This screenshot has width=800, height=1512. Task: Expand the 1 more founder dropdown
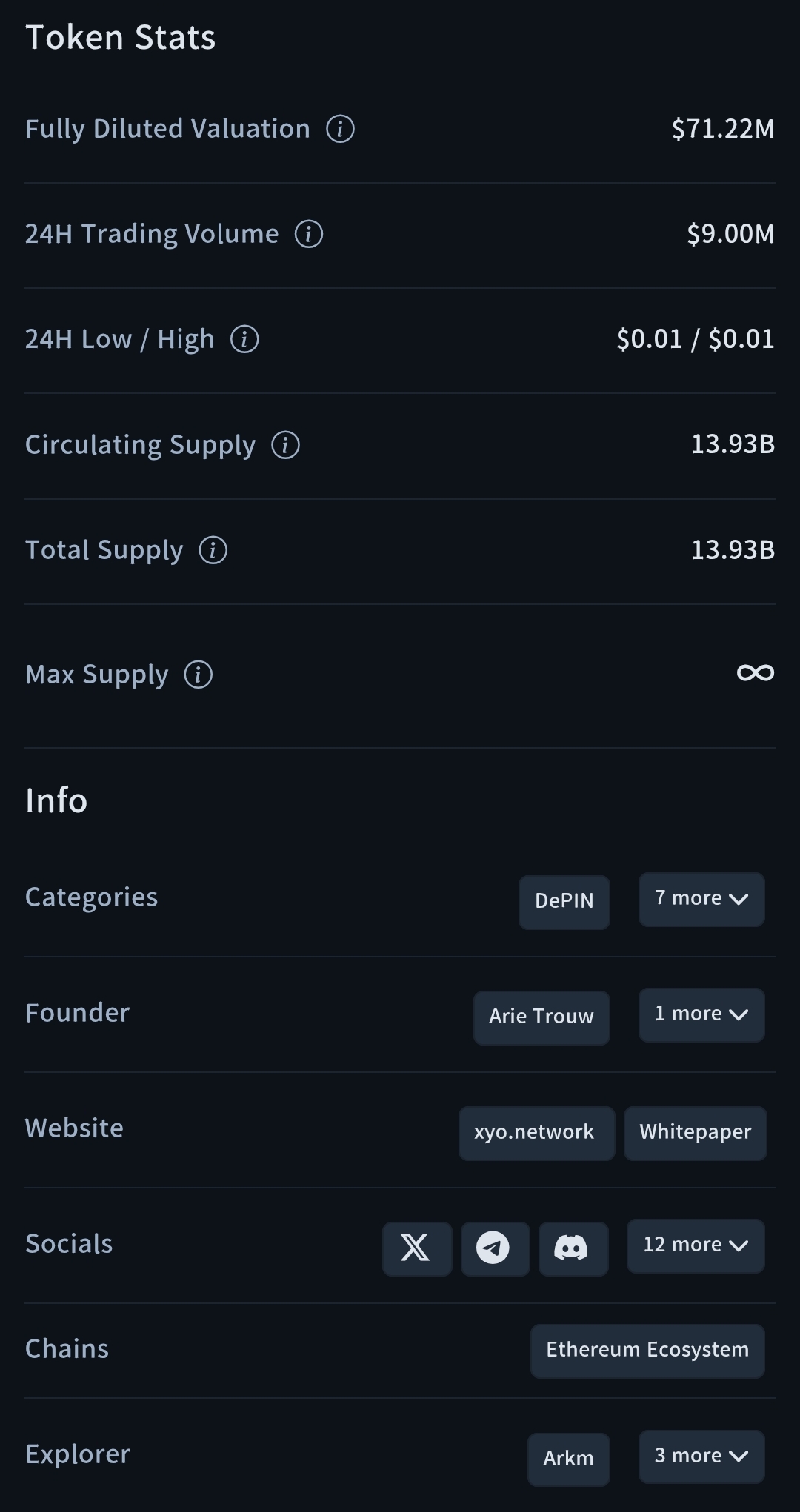point(701,1014)
